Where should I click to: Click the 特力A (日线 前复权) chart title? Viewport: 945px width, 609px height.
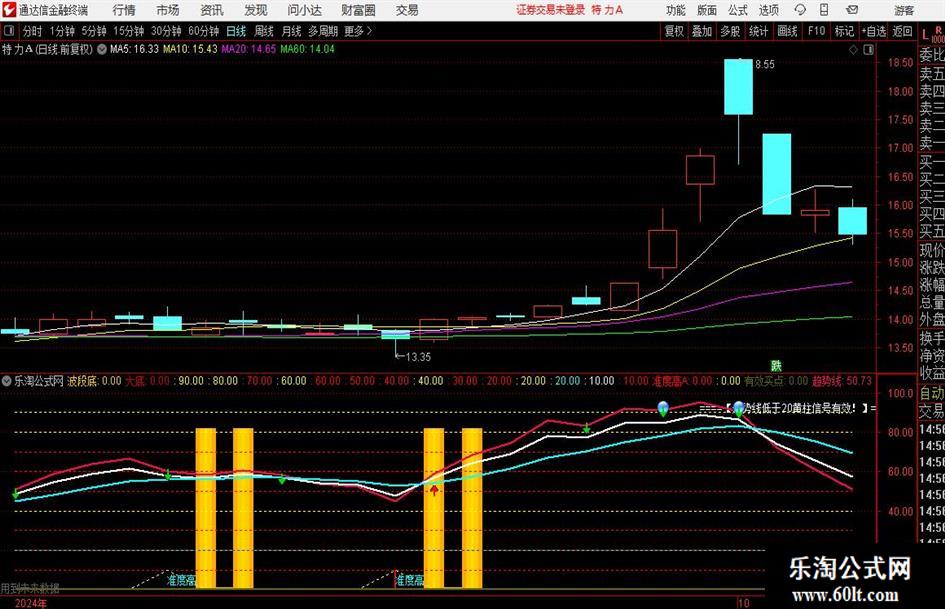click(x=48, y=49)
